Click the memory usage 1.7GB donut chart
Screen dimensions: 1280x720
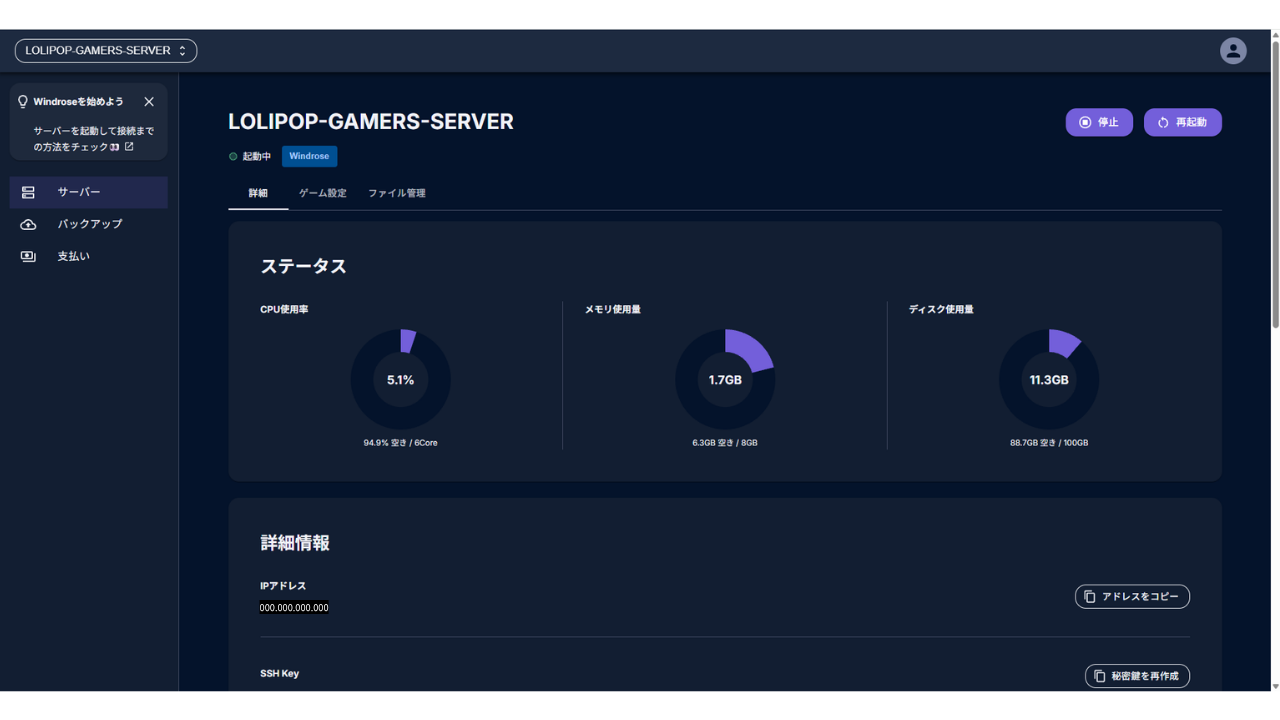(725, 380)
